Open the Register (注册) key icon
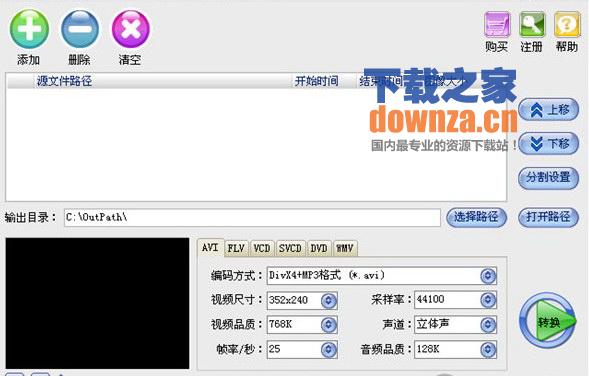The width and height of the screenshot is (589, 376). click(x=532, y=24)
